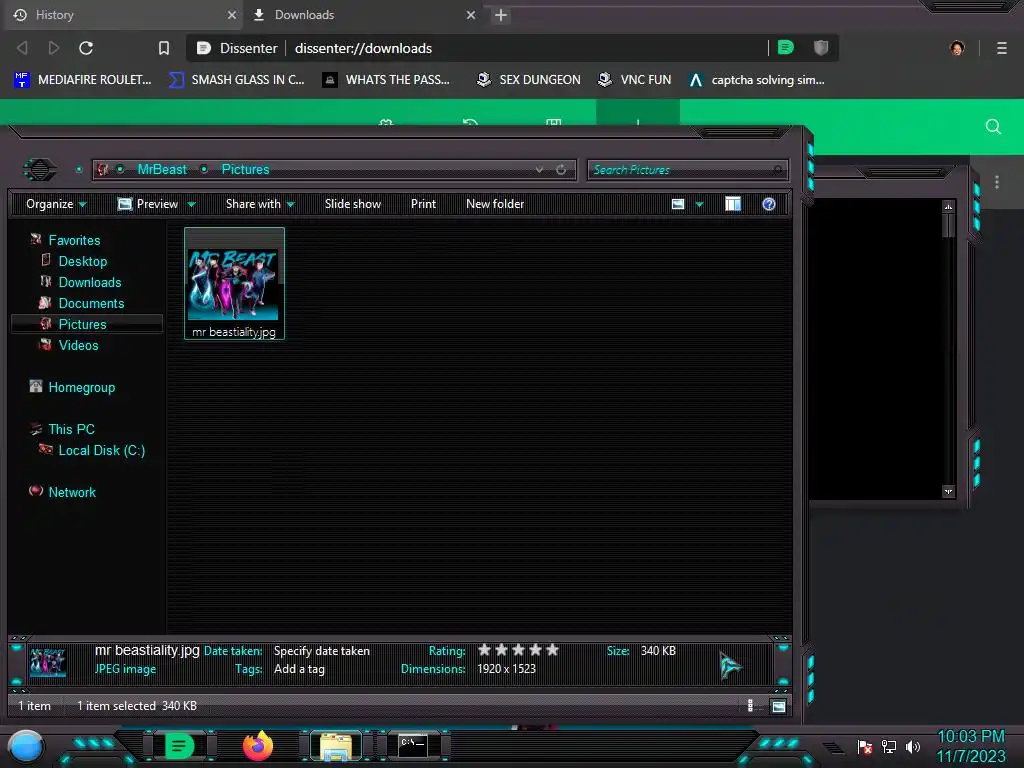The height and width of the screenshot is (768, 1024).
Task: Open Downloads in navigation pane
Action: click(x=90, y=282)
